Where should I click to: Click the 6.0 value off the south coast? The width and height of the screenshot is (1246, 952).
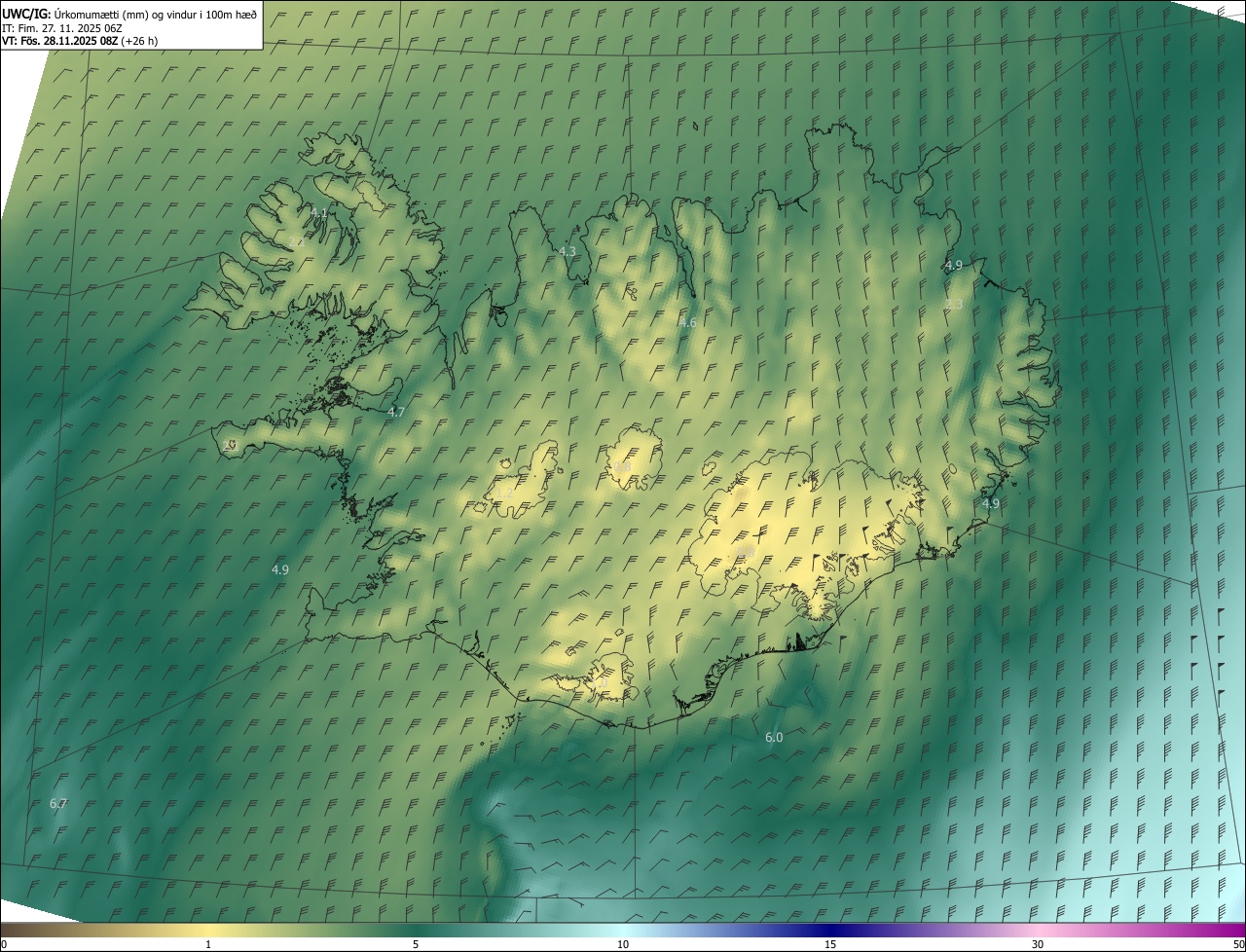coord(774,738)
